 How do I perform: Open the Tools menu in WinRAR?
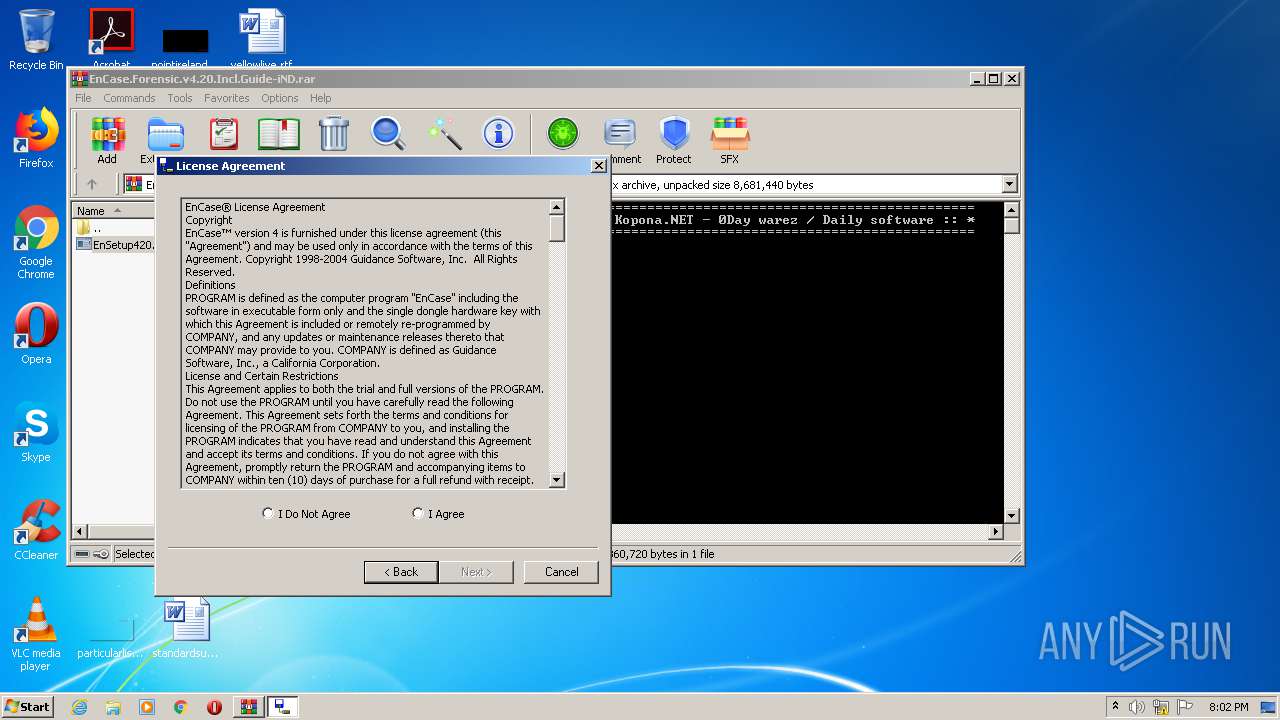pyautogui.click(x=180, y=98)
